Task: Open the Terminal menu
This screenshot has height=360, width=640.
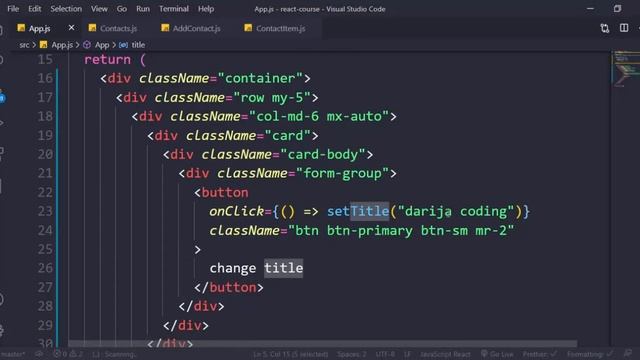Action: tap(174, 9)
